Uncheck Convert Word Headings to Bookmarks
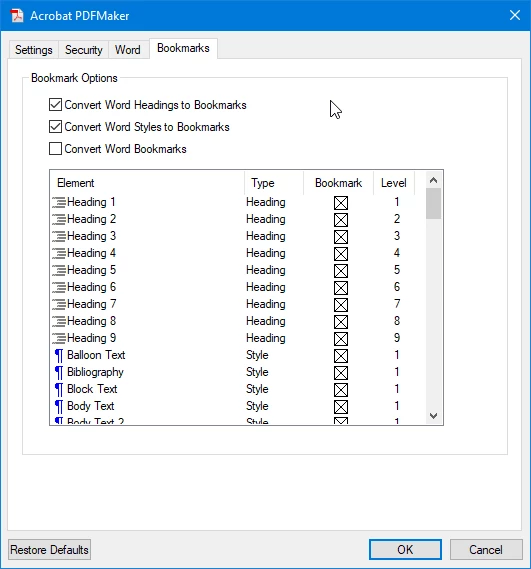 click(x=55, y=105)
